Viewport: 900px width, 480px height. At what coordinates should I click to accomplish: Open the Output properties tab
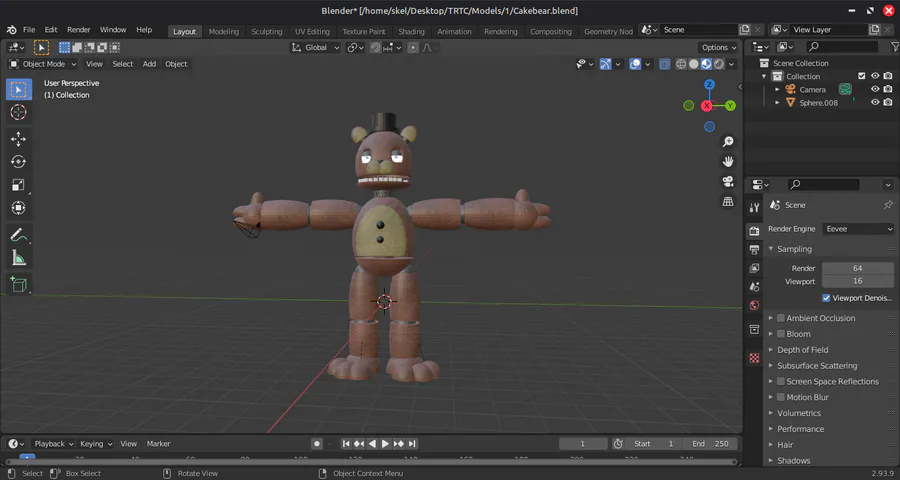[x=754, y=250]
